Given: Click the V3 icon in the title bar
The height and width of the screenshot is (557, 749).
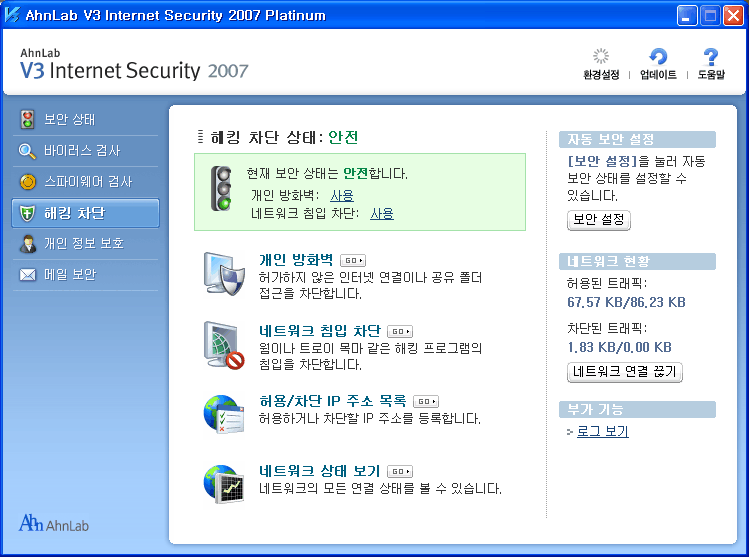Looking at the screenshot, I should pos(12,15).
